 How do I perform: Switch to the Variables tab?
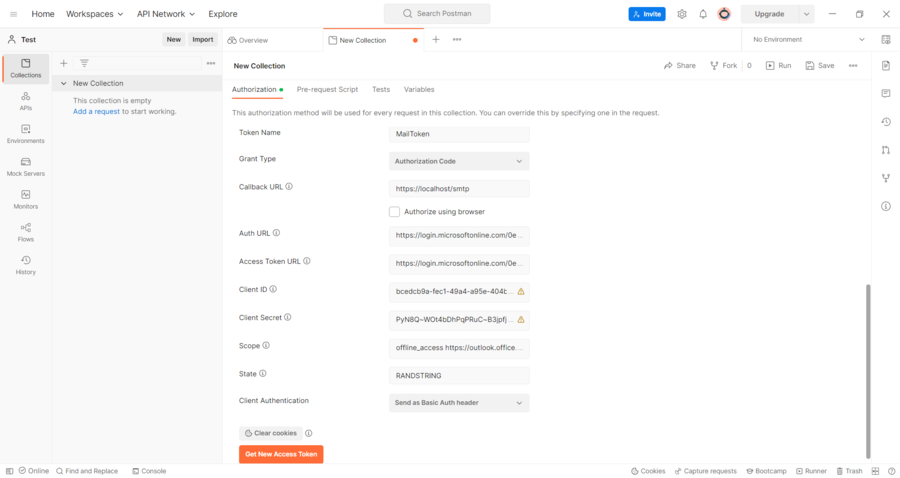tap(419, 90)
